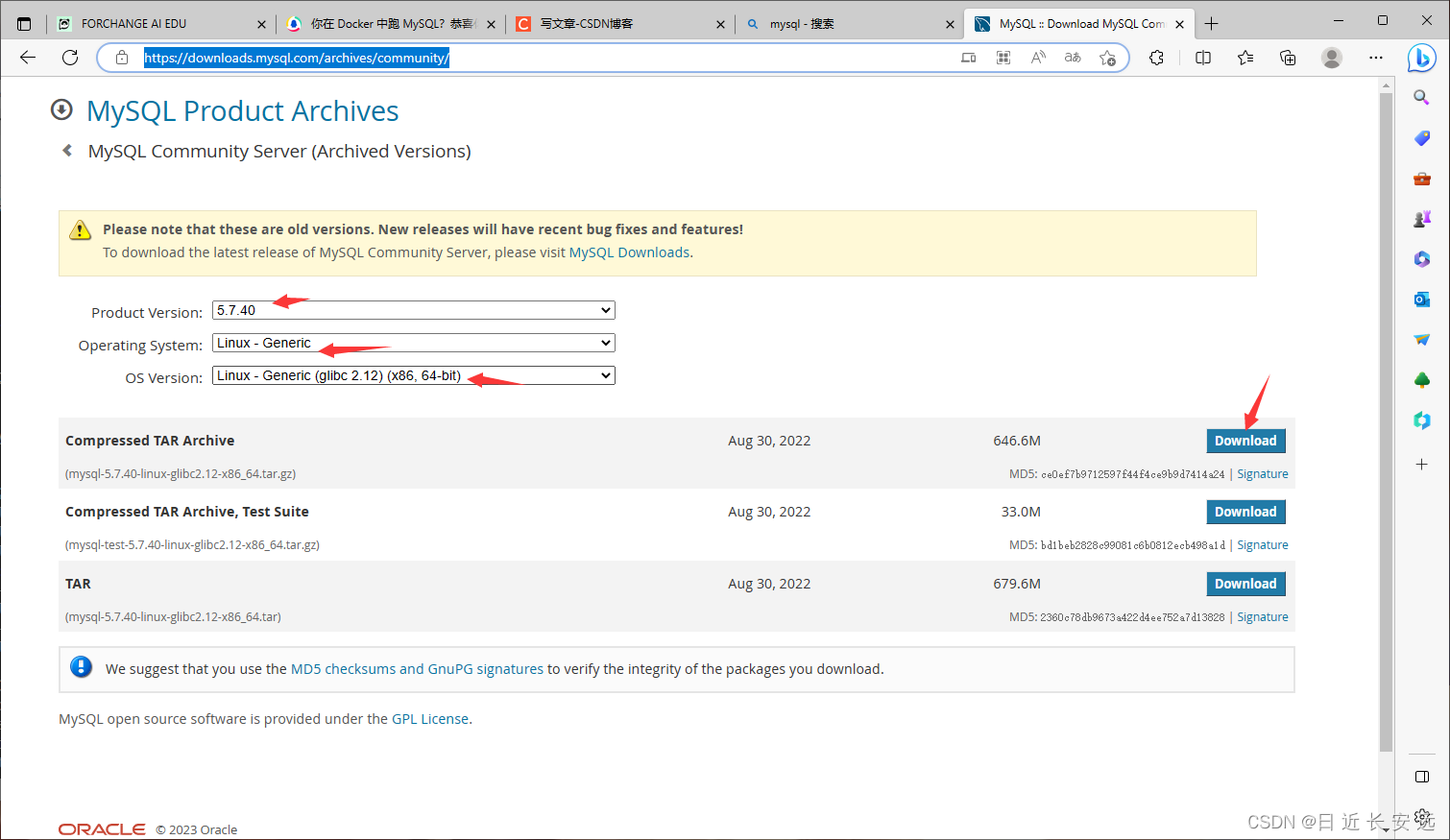The image size is (1450, 840).
Task: Open read aloud icon in address bar
Action: [1038, 58]
